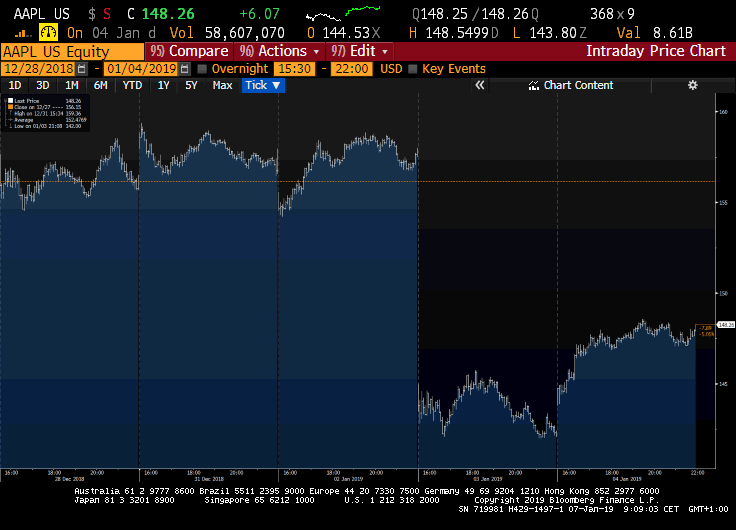This screenshot has width=736, height=530.
Task: Click the Chart Content button
Action: point(571,85)
